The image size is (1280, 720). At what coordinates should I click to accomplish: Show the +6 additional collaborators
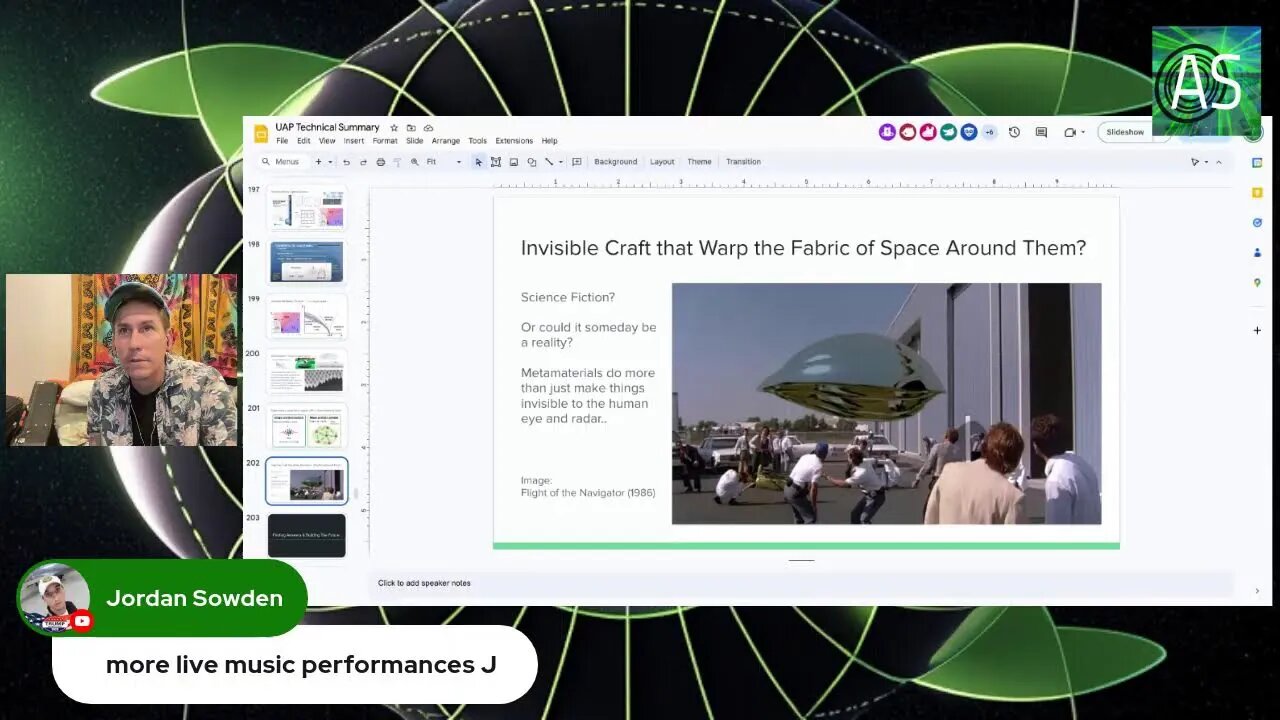989,132
